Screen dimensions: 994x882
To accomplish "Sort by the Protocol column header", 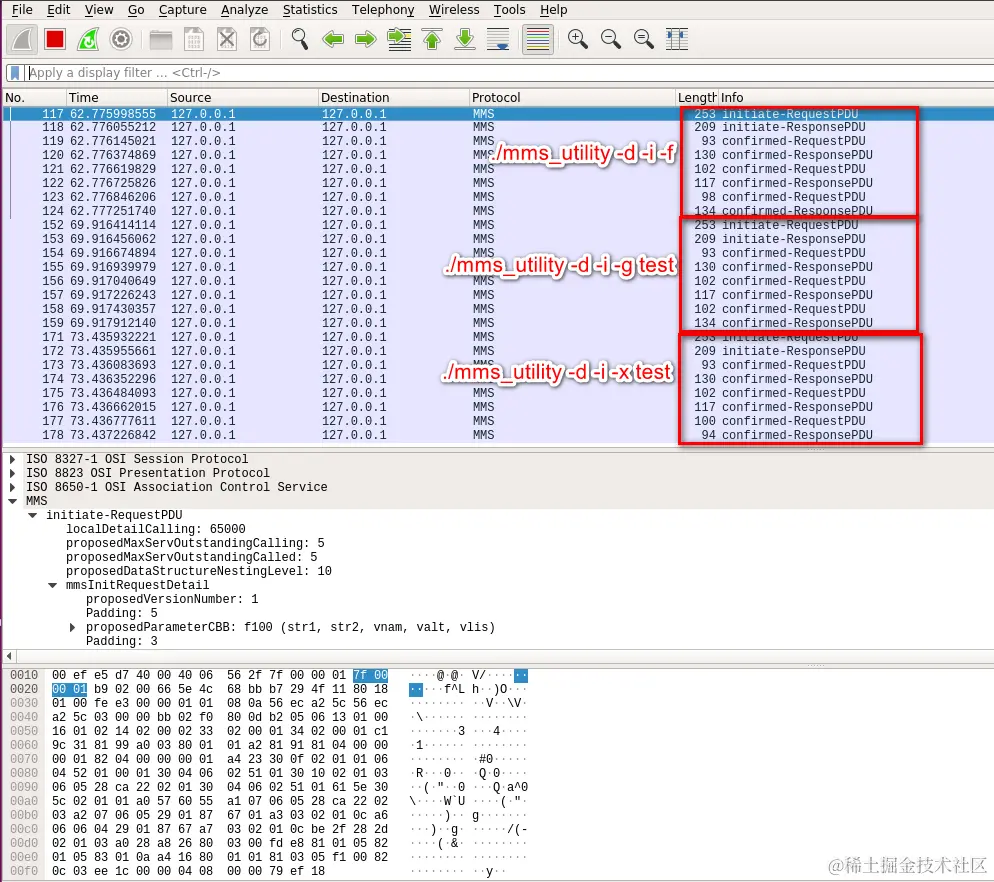I will 572,98.
